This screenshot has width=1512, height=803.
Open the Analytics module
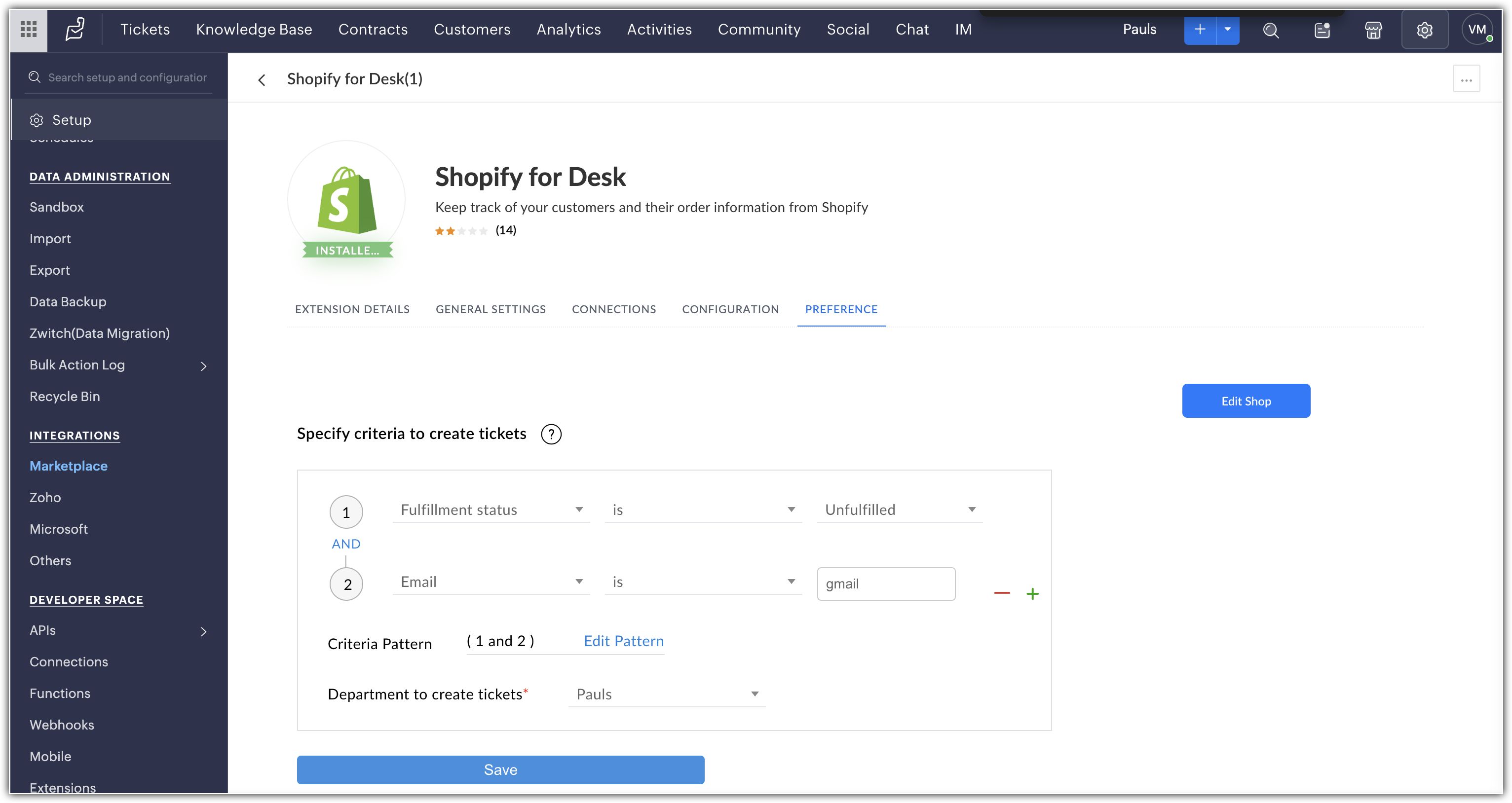(569, 29)
